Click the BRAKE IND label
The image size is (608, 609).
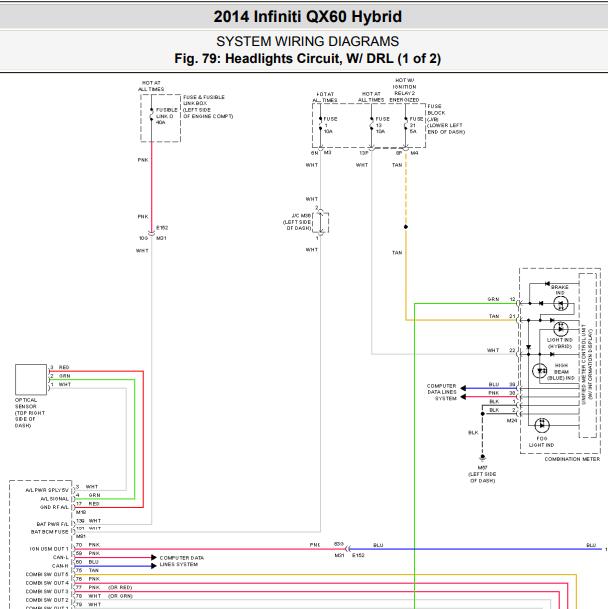point(559,290)
